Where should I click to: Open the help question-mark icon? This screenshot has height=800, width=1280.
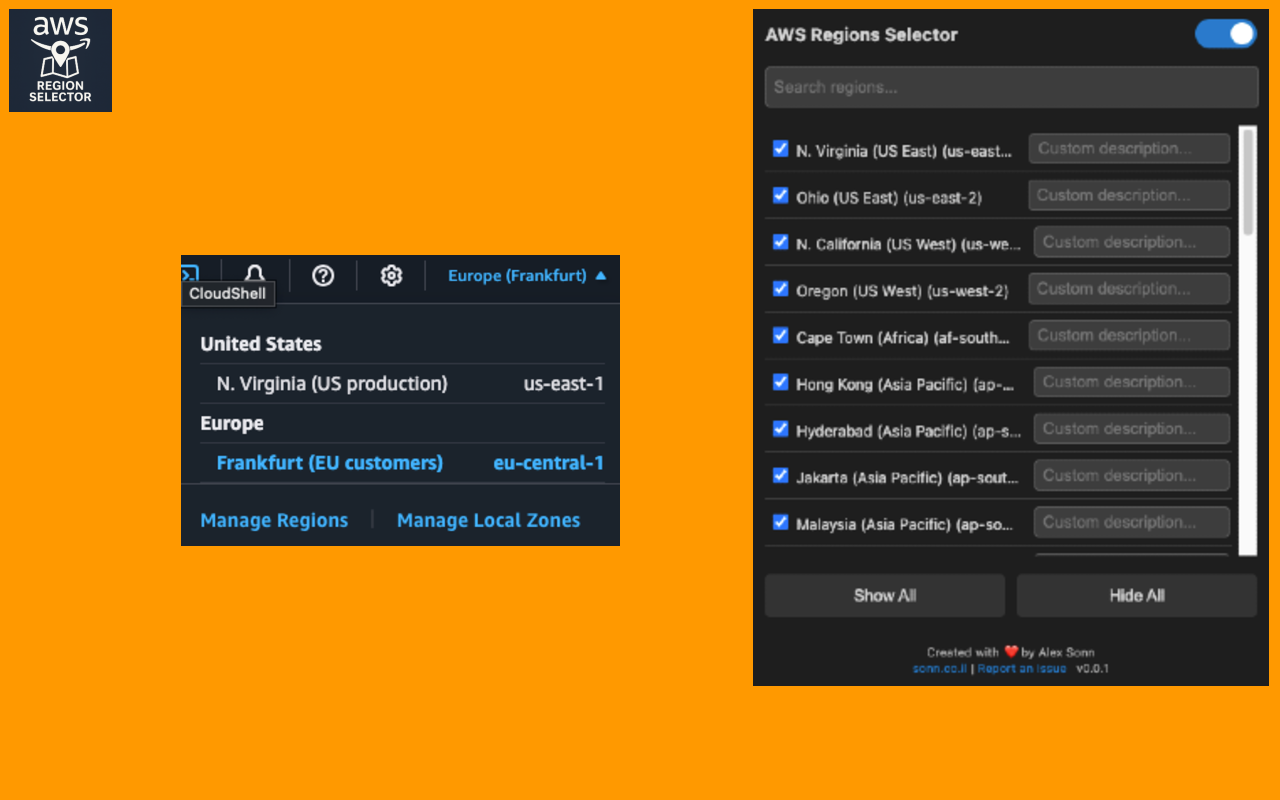tap(323, 275)
